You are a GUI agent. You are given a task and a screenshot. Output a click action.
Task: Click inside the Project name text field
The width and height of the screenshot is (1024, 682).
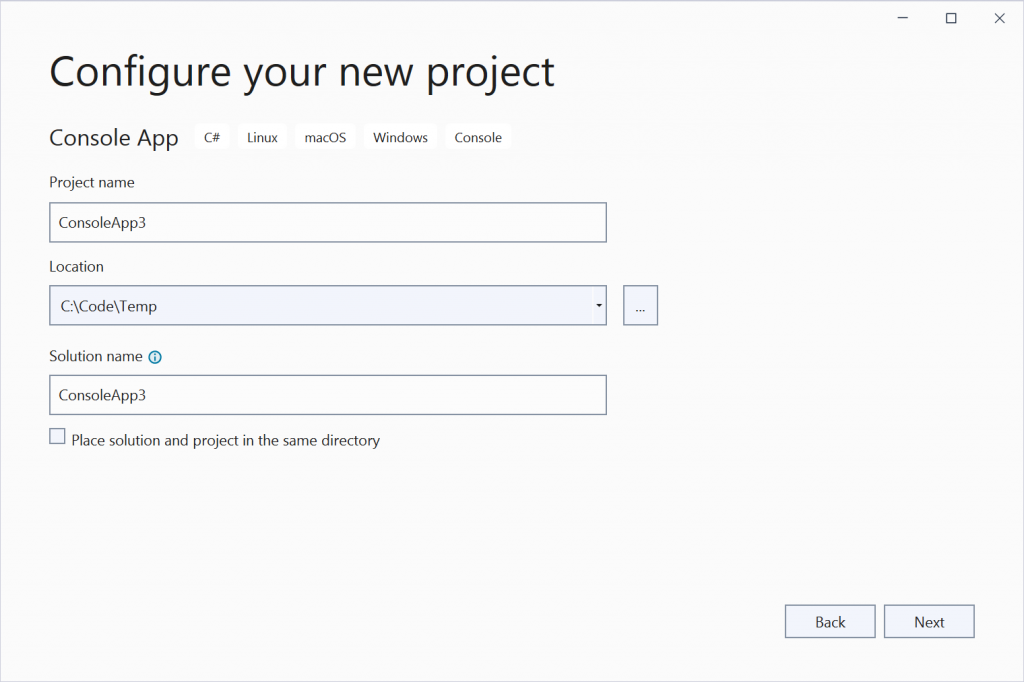(327, 222)
